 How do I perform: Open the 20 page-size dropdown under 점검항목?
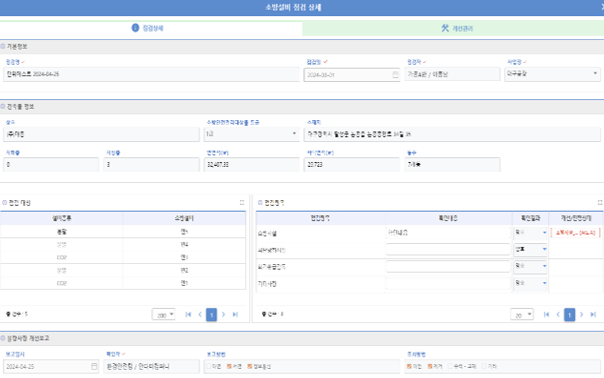click(x=522, y=315)
